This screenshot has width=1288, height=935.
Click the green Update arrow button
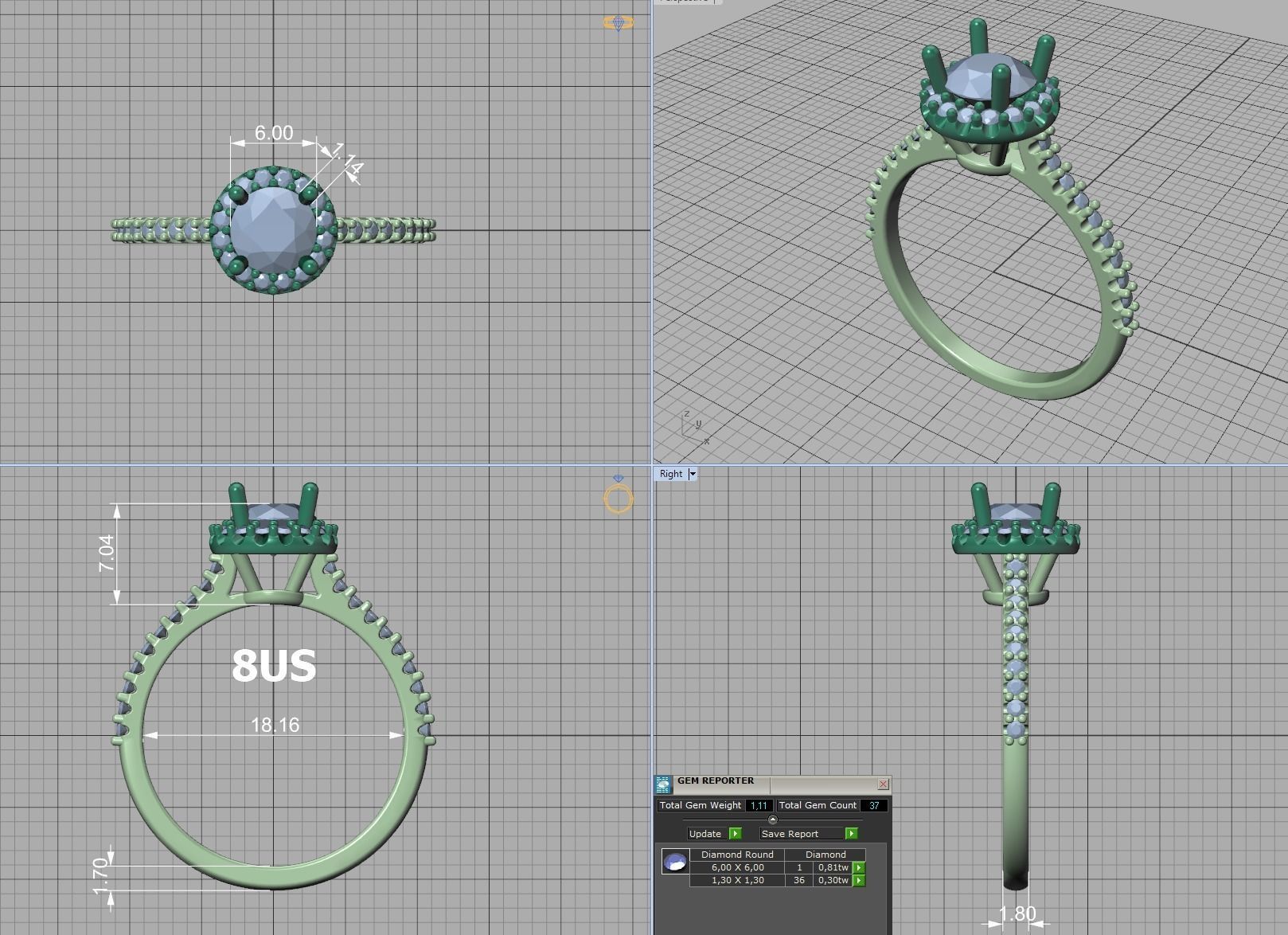[736, 833]
